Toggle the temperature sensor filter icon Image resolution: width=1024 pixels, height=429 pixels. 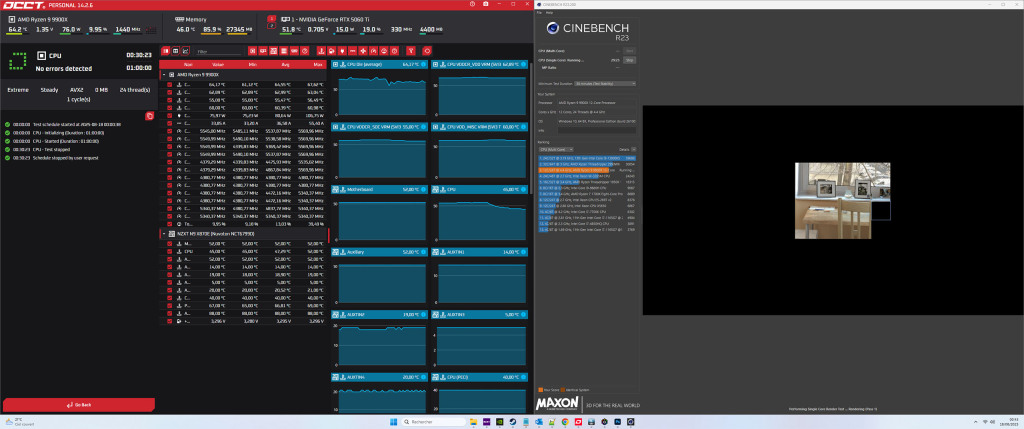click(321, 51)
